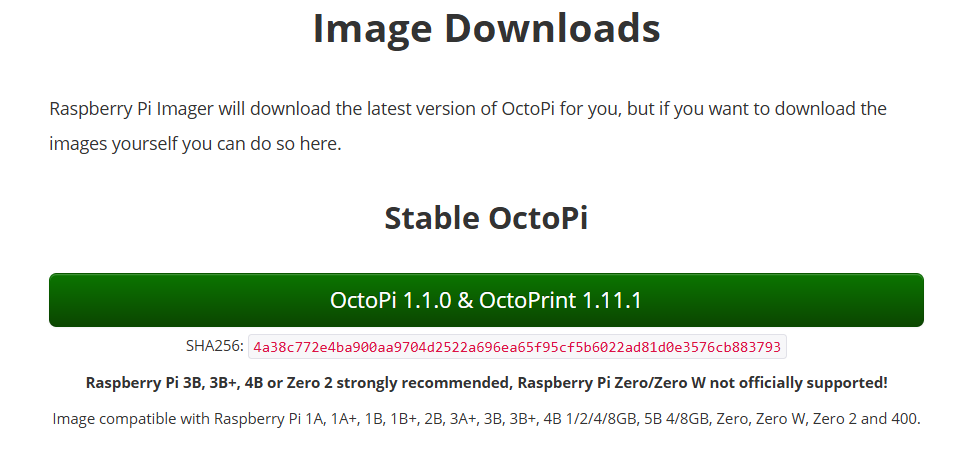This screenshot has width=959, height=451.
Task: Click the word Stable in the subheading
Action: pos(432,218)
